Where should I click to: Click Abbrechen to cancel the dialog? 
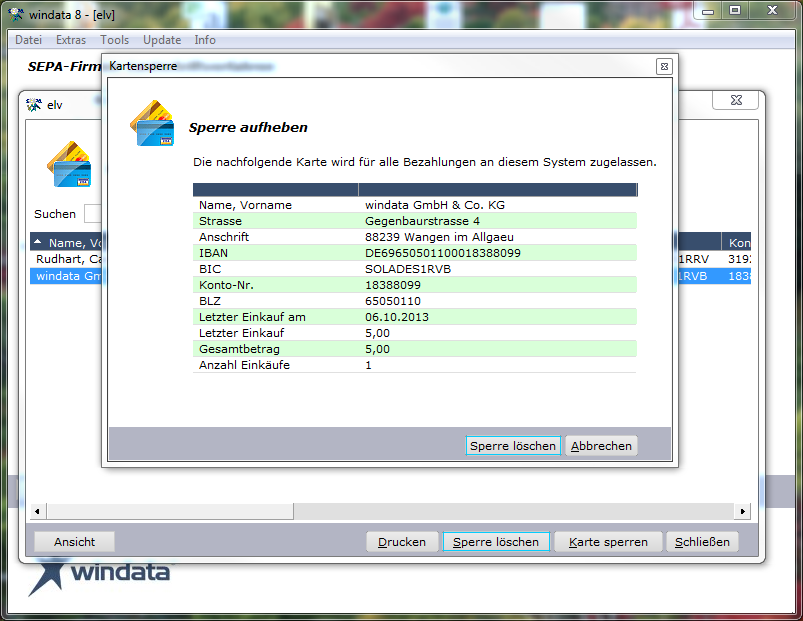pos(601,446)
